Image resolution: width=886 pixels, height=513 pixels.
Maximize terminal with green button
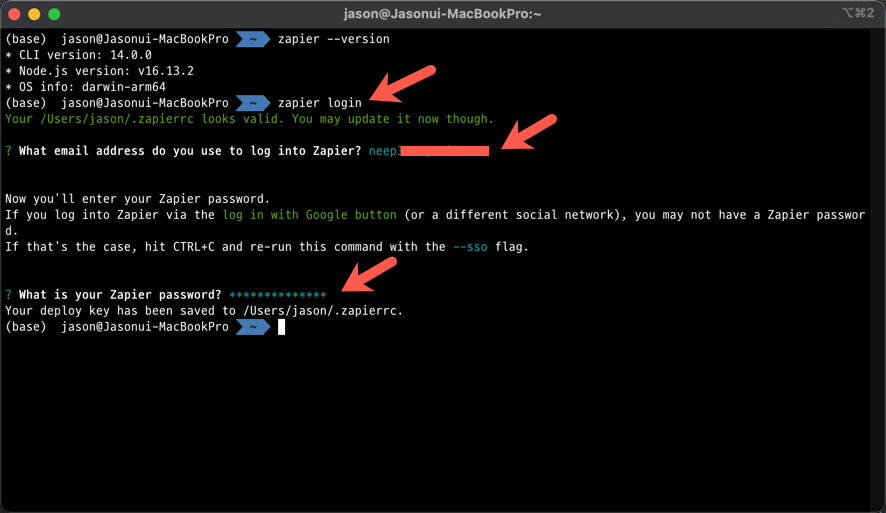(x=54, y=14)
